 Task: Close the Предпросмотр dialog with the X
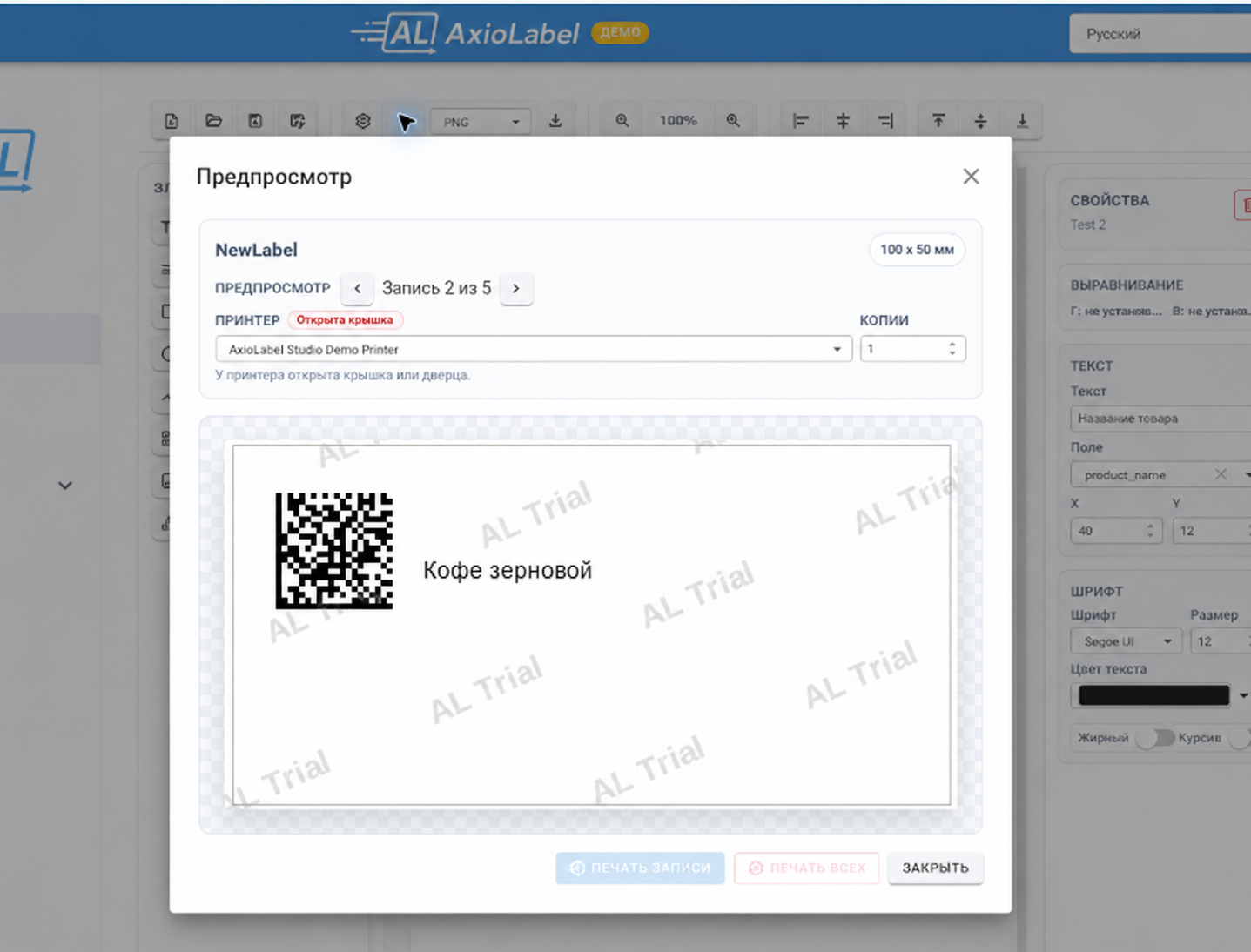tap(971, 177)
